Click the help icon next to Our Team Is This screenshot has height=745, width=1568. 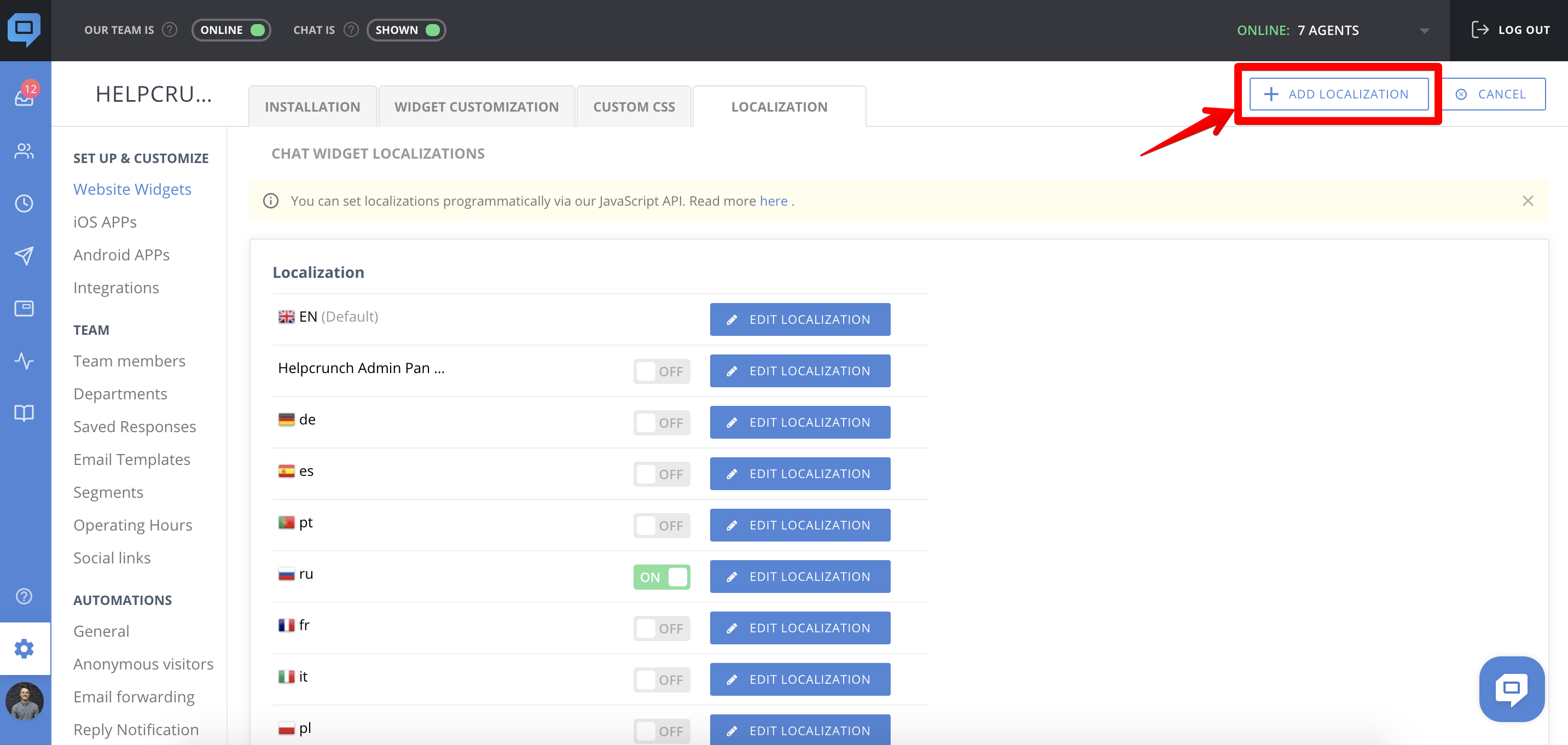click(171, 30)
